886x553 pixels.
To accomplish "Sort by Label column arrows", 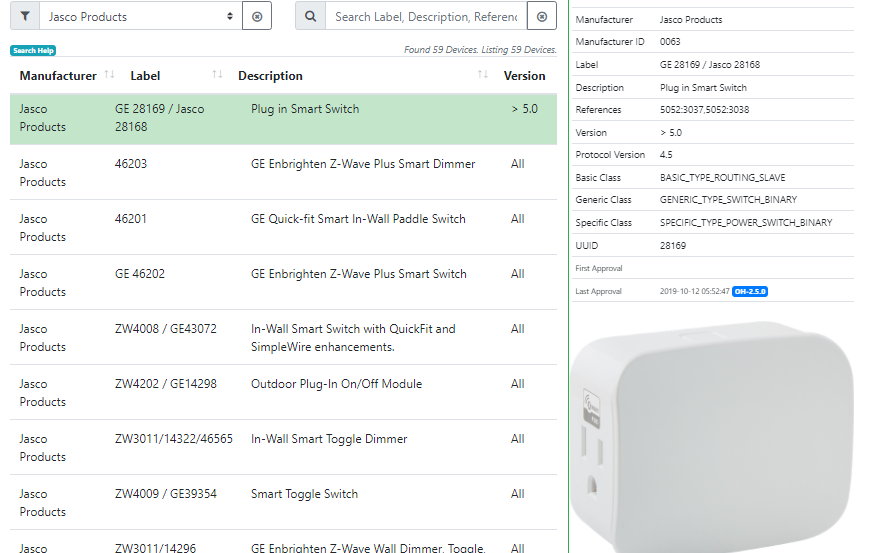I will [x=217, y=76].
